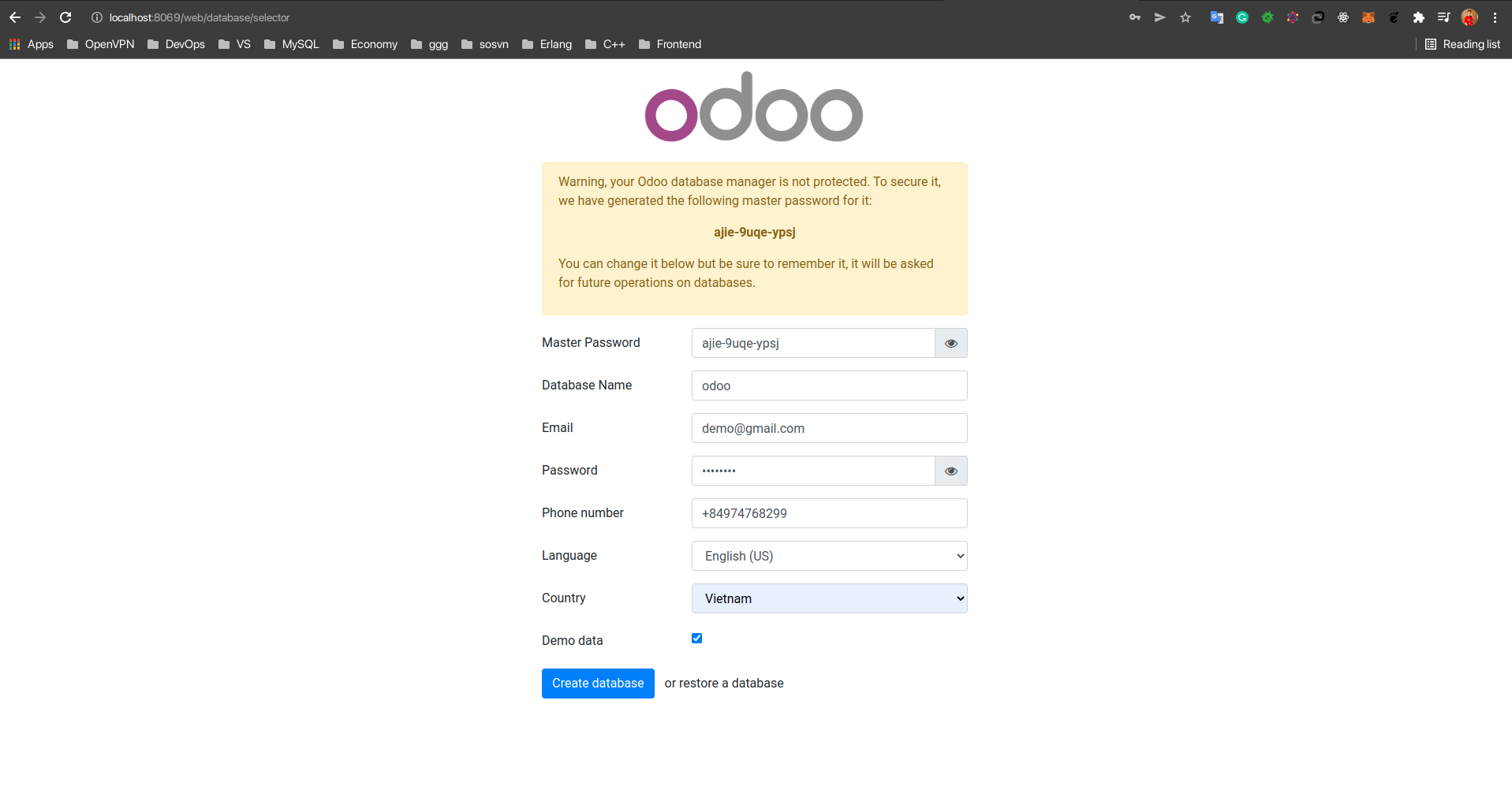This screenshot has height=801, width=1512.
Task: Open the Country dropdown showing Vietnam
Action: pyautogui.click(x=830, y=598)
